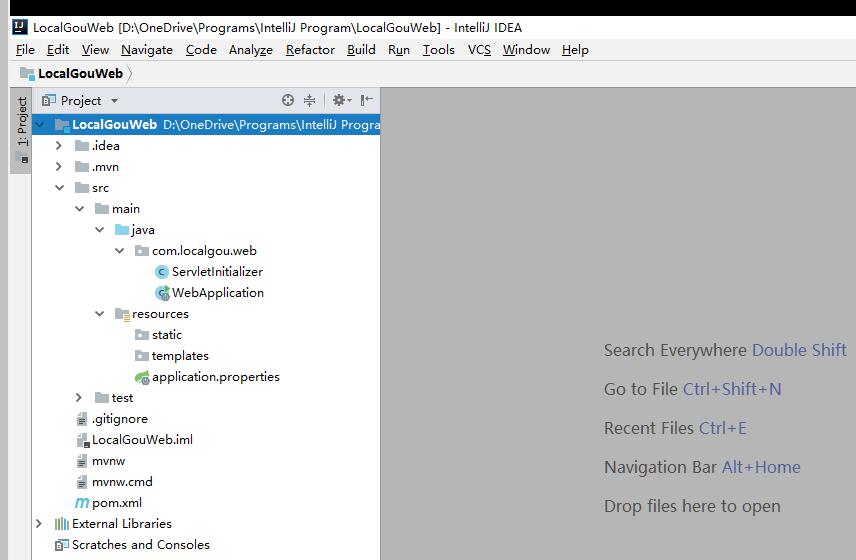The width and height of the screenshot is (856, 560).
Task: Open the Run menu
Action: tap(399, 50)
